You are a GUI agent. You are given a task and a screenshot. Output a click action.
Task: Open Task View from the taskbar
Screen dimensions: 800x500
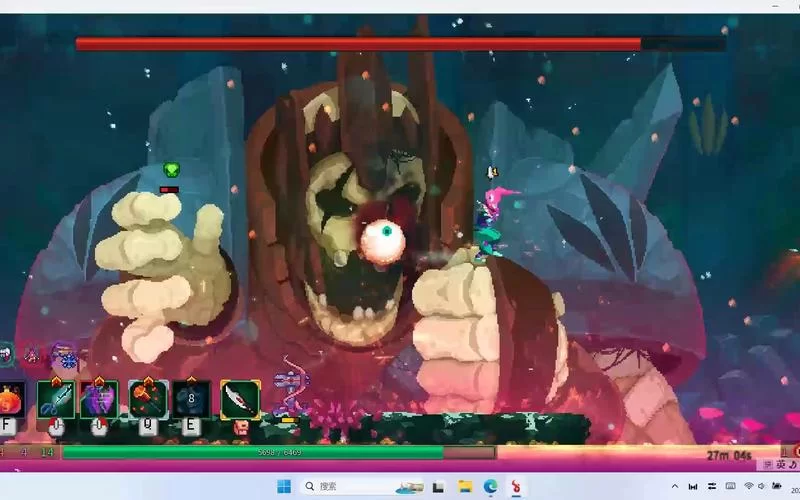[438, 487]
